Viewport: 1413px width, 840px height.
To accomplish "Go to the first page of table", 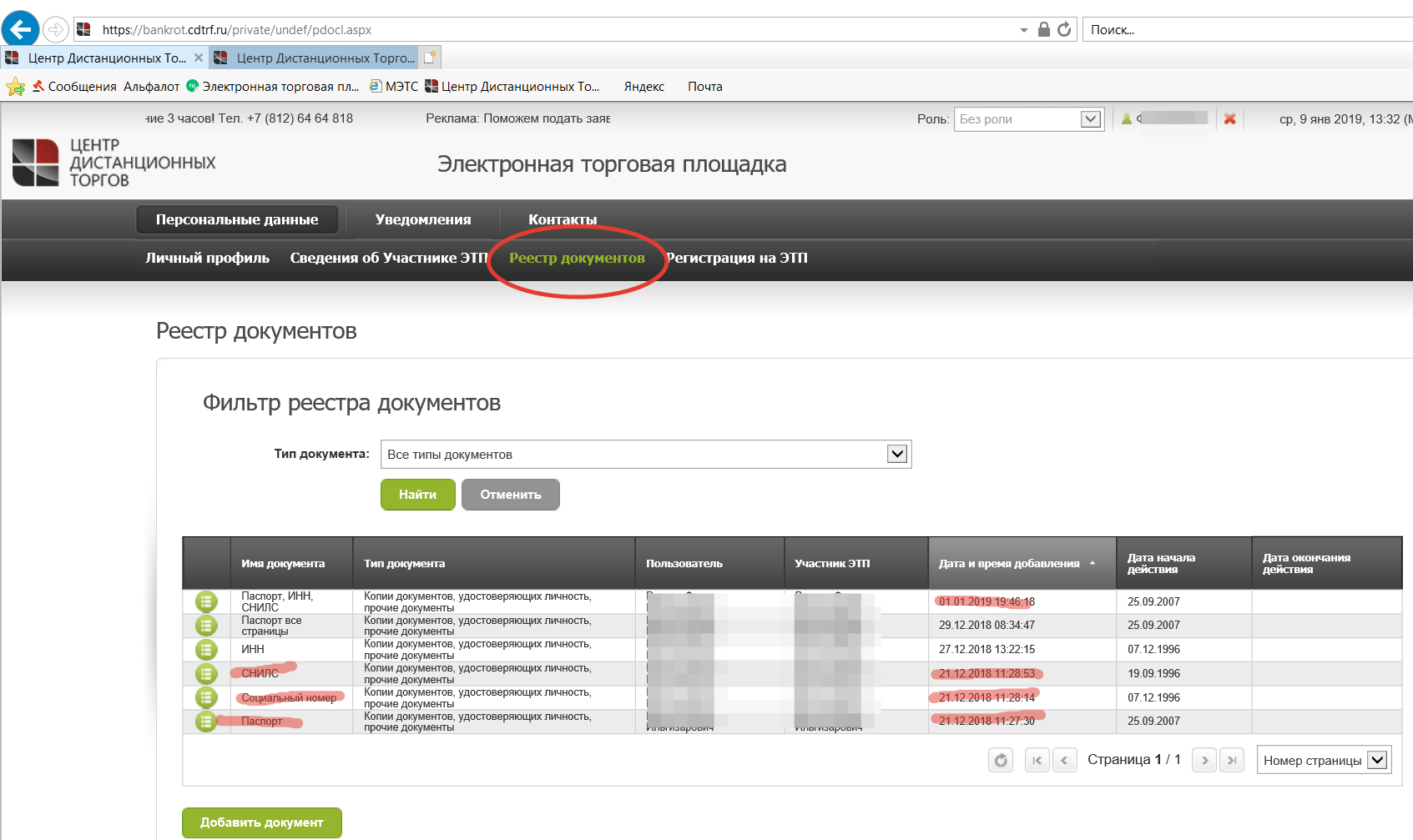I will click(1037, 760).
